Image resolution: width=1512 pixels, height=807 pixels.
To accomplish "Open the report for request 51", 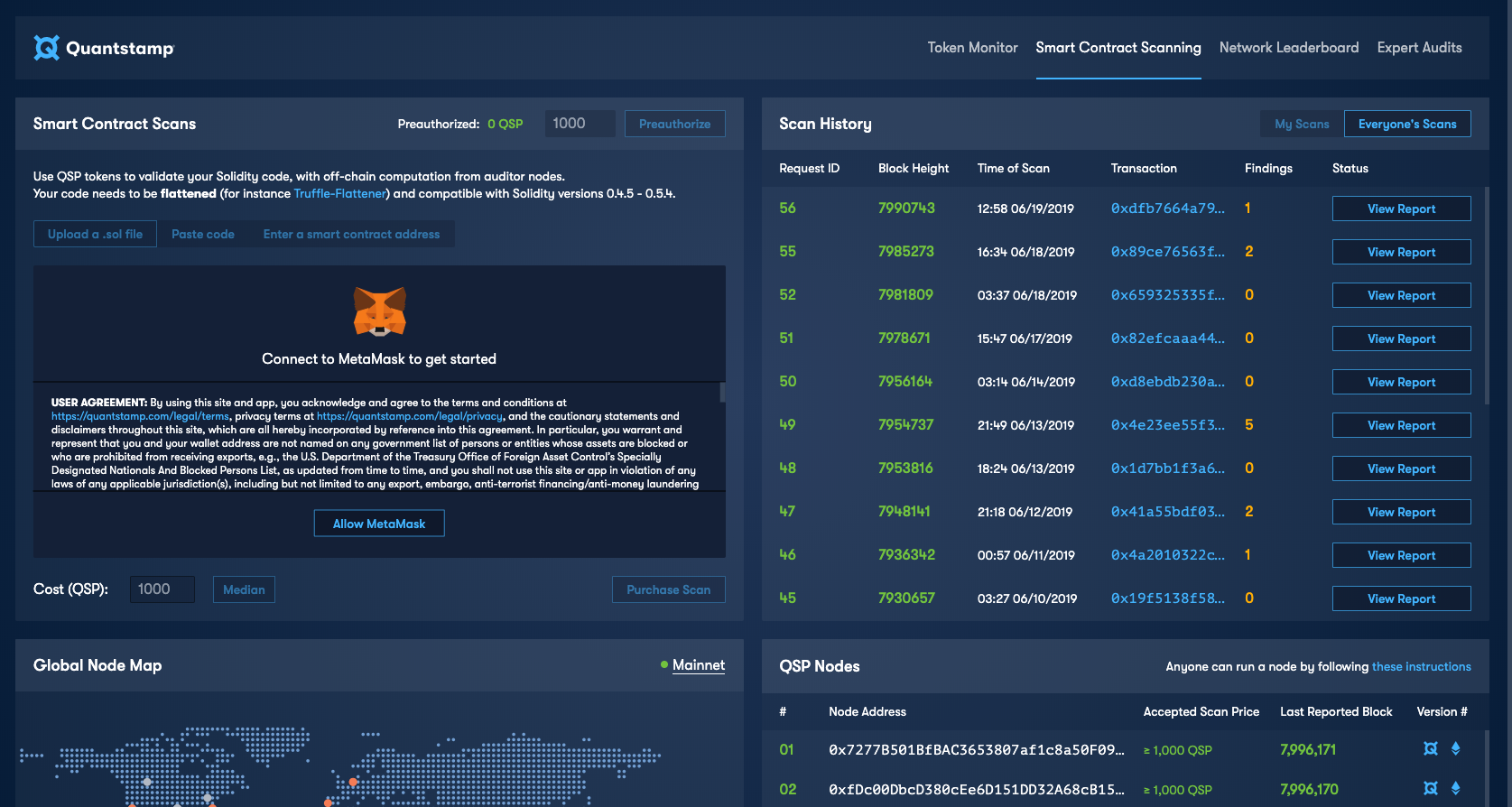I will point(1402,339).
